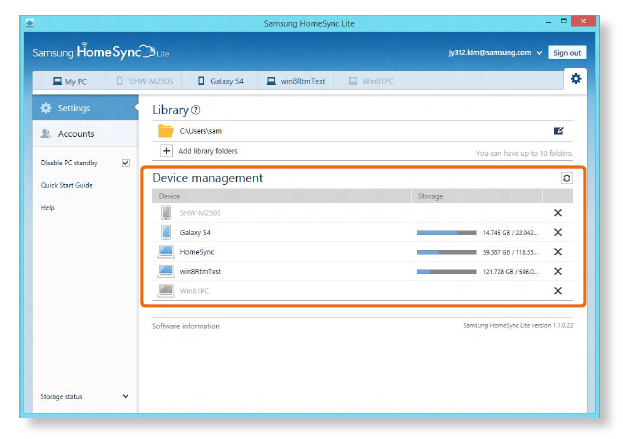The image size is (623, 439).
Task: Click the HomeSync laptop icon in device list
Action: 166,251
